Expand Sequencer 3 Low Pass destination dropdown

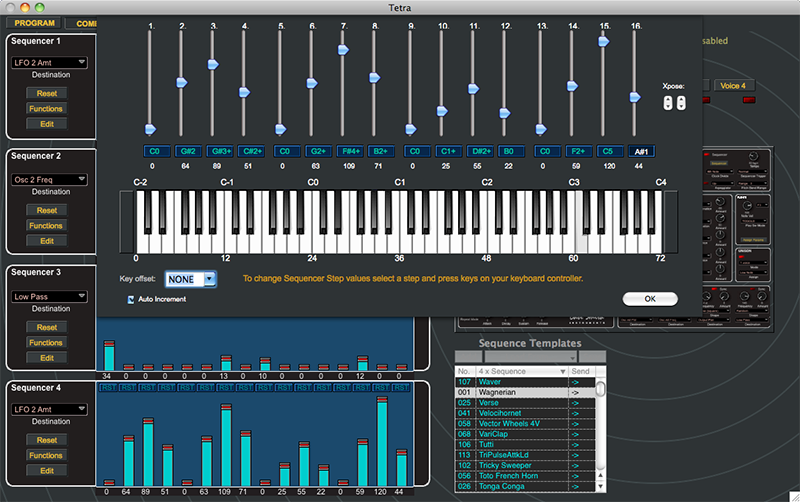tap(48, 296)
